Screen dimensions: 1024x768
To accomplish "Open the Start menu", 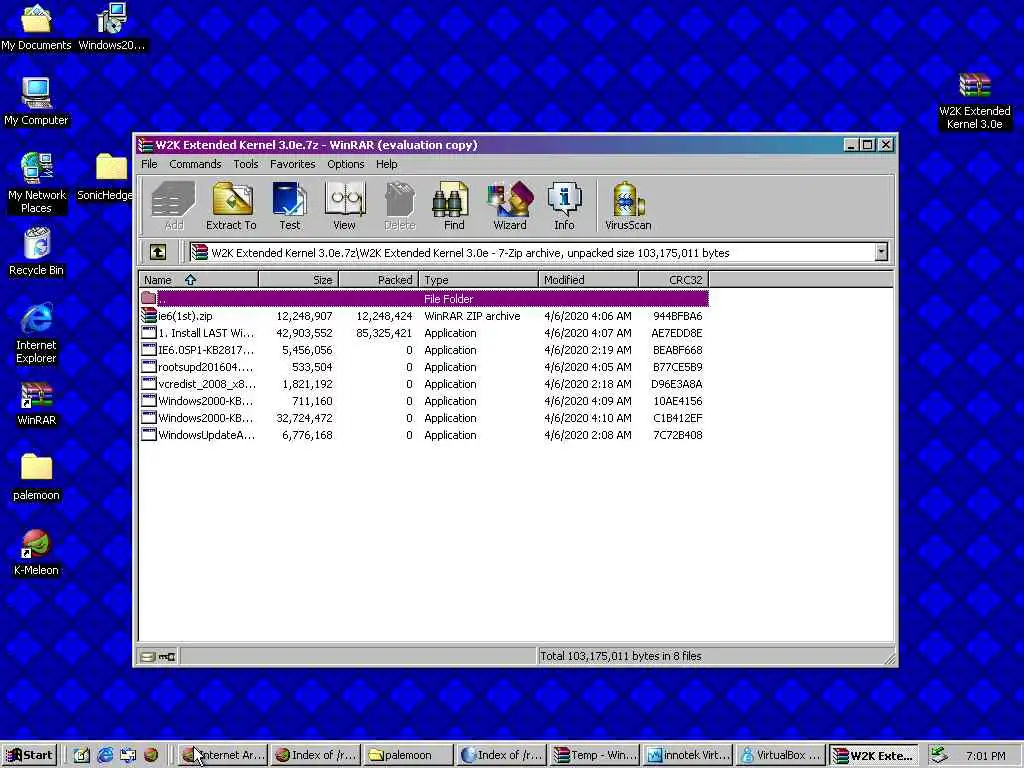I will click(x=30, y=755).
